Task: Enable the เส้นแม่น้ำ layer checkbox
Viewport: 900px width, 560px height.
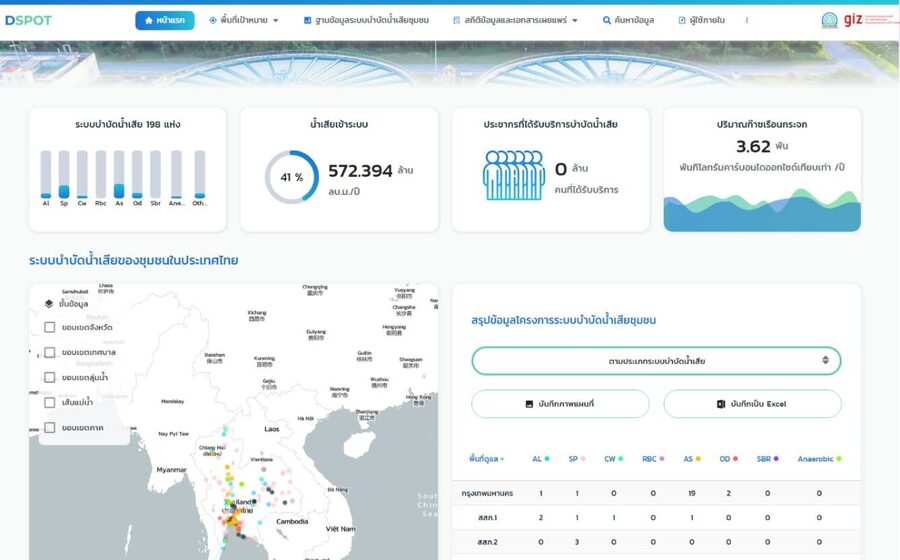Action: click(x=50, y=403)
